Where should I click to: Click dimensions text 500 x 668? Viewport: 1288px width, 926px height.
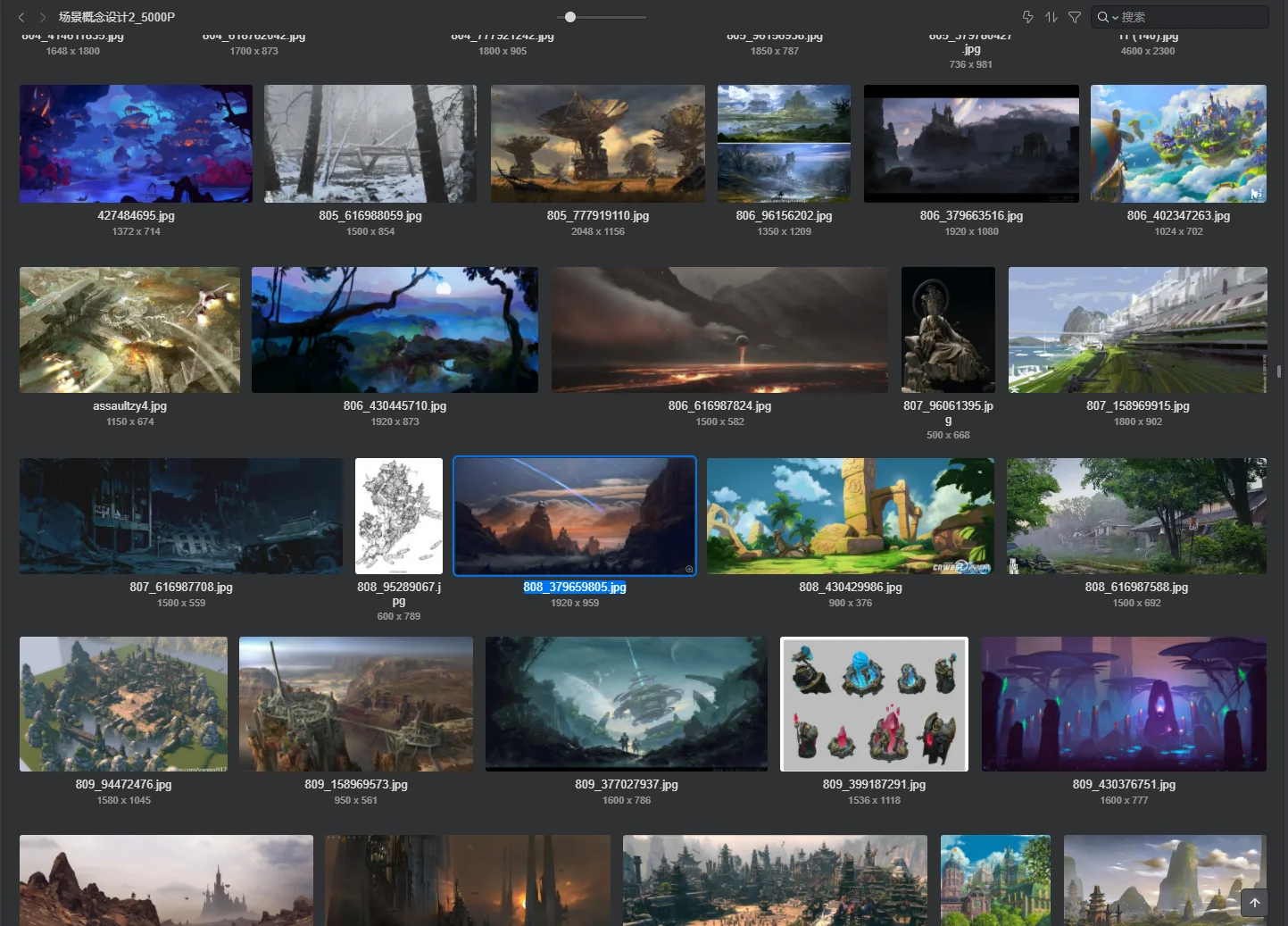[948, 435]
